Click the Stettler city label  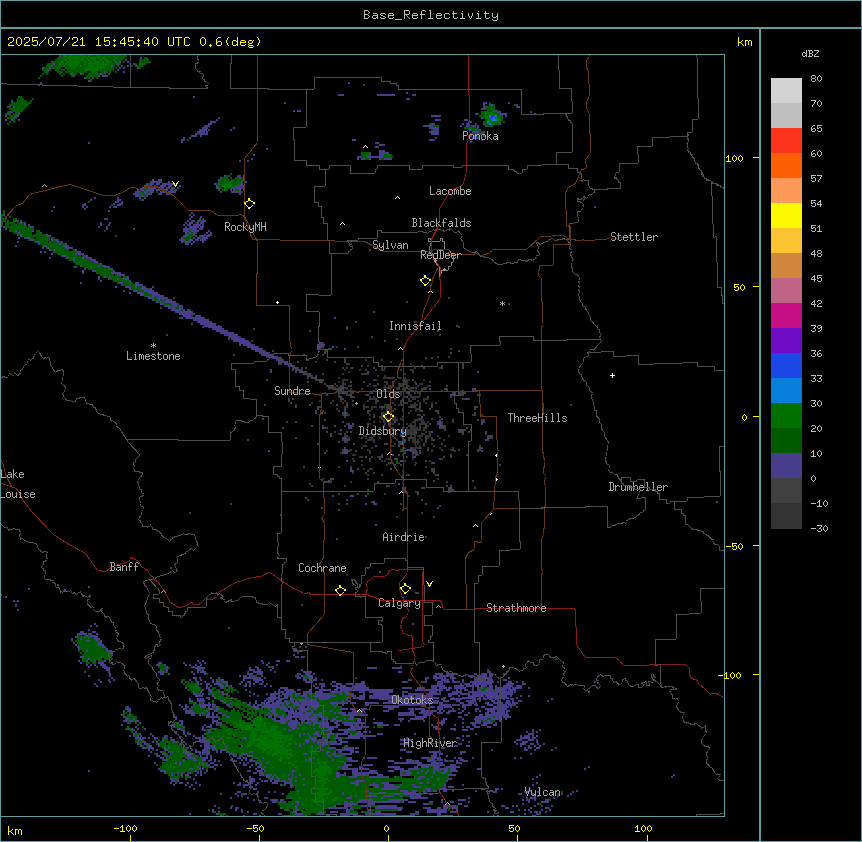[x=634, y=237]
